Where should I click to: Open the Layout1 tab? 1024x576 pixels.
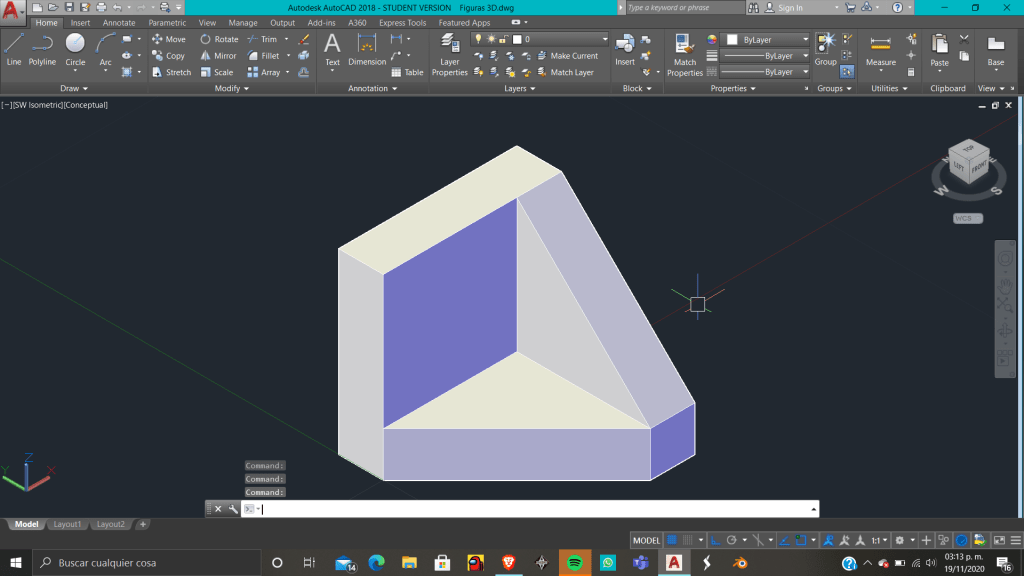[67, 524]
